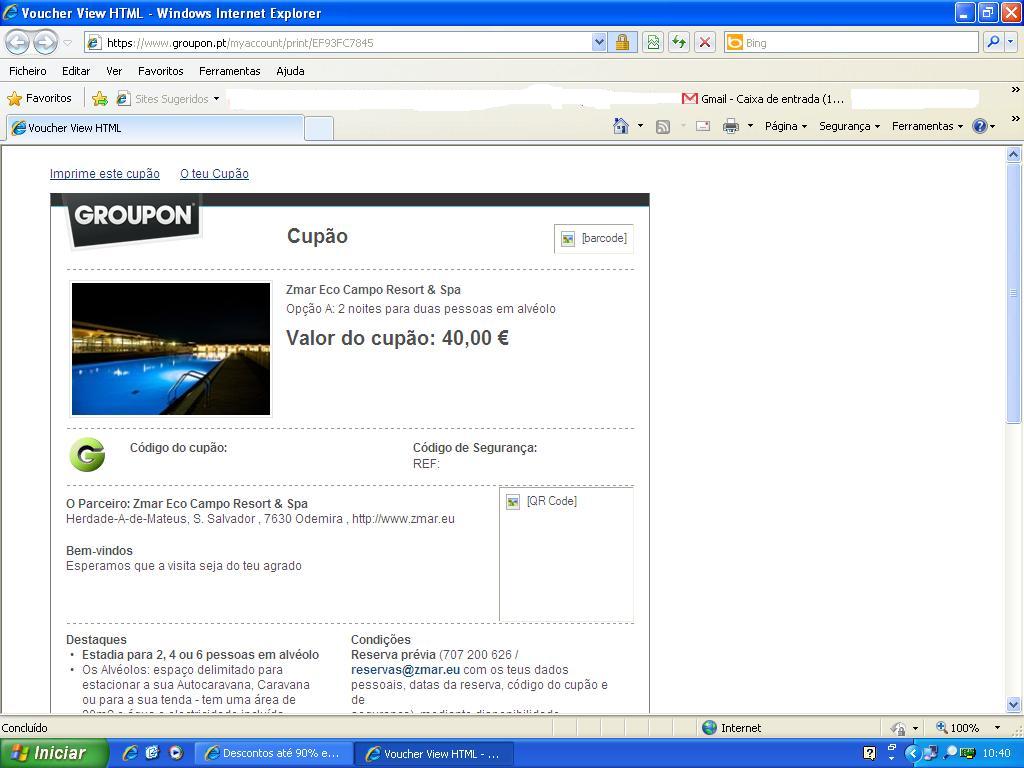1024x768 pixels.
Task: Click the vertical scrollbar up arrow
Action: coord(1014,155)
